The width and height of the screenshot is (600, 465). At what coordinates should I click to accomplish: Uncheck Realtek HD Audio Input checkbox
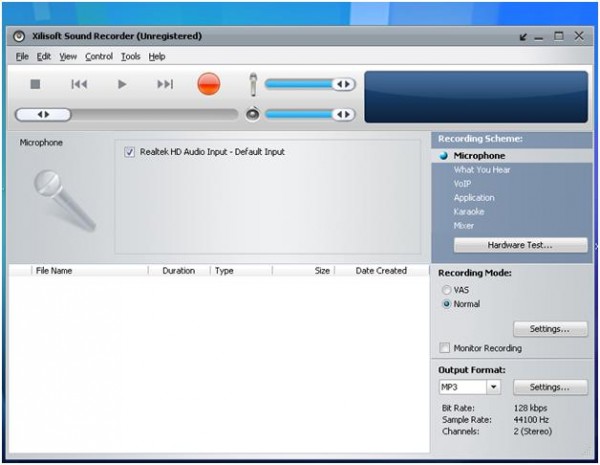point(129,152)
